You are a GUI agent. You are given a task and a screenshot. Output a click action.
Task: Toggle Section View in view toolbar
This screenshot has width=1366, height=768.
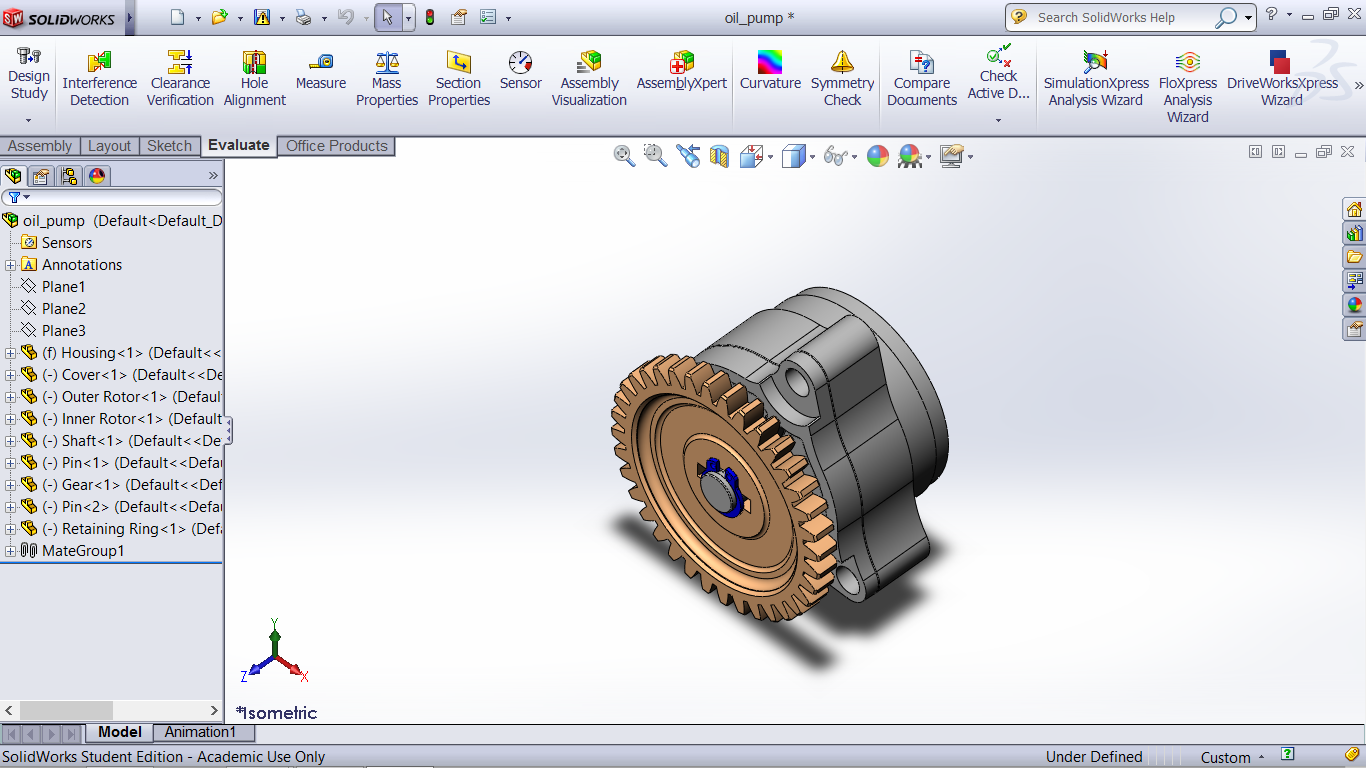tap(719, 156)
